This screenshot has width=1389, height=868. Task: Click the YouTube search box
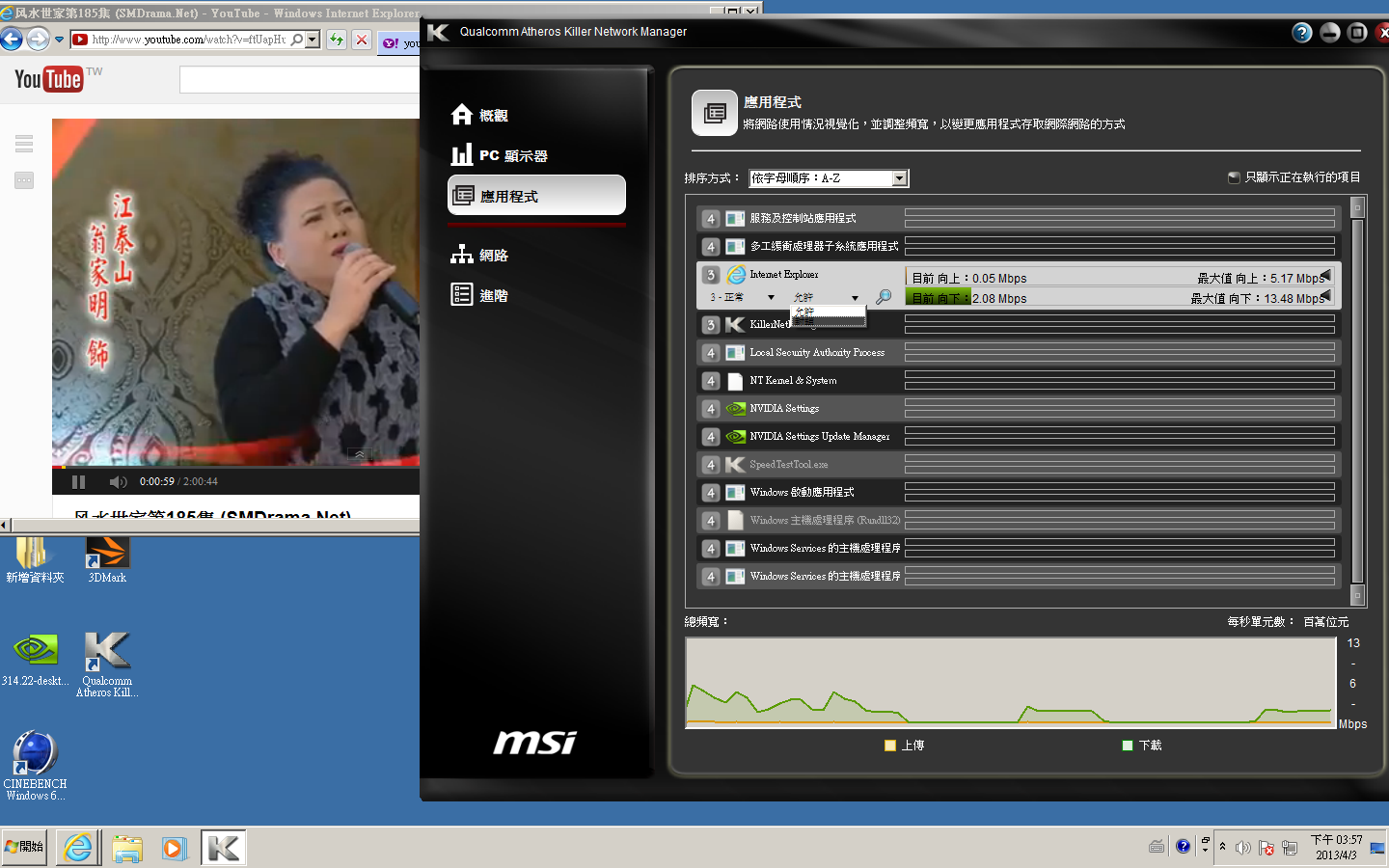point(300,80)
